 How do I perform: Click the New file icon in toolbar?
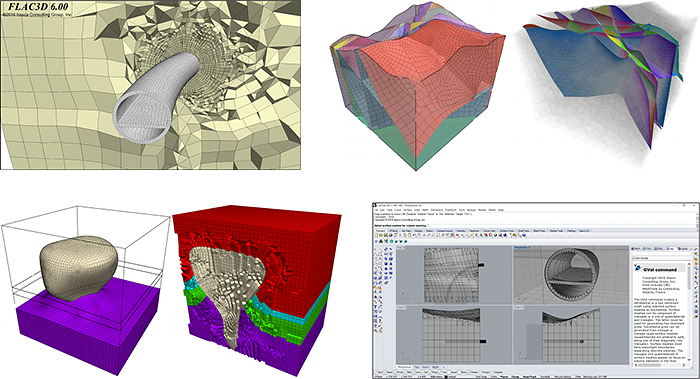pyautogui.click(x=376, y=235)
